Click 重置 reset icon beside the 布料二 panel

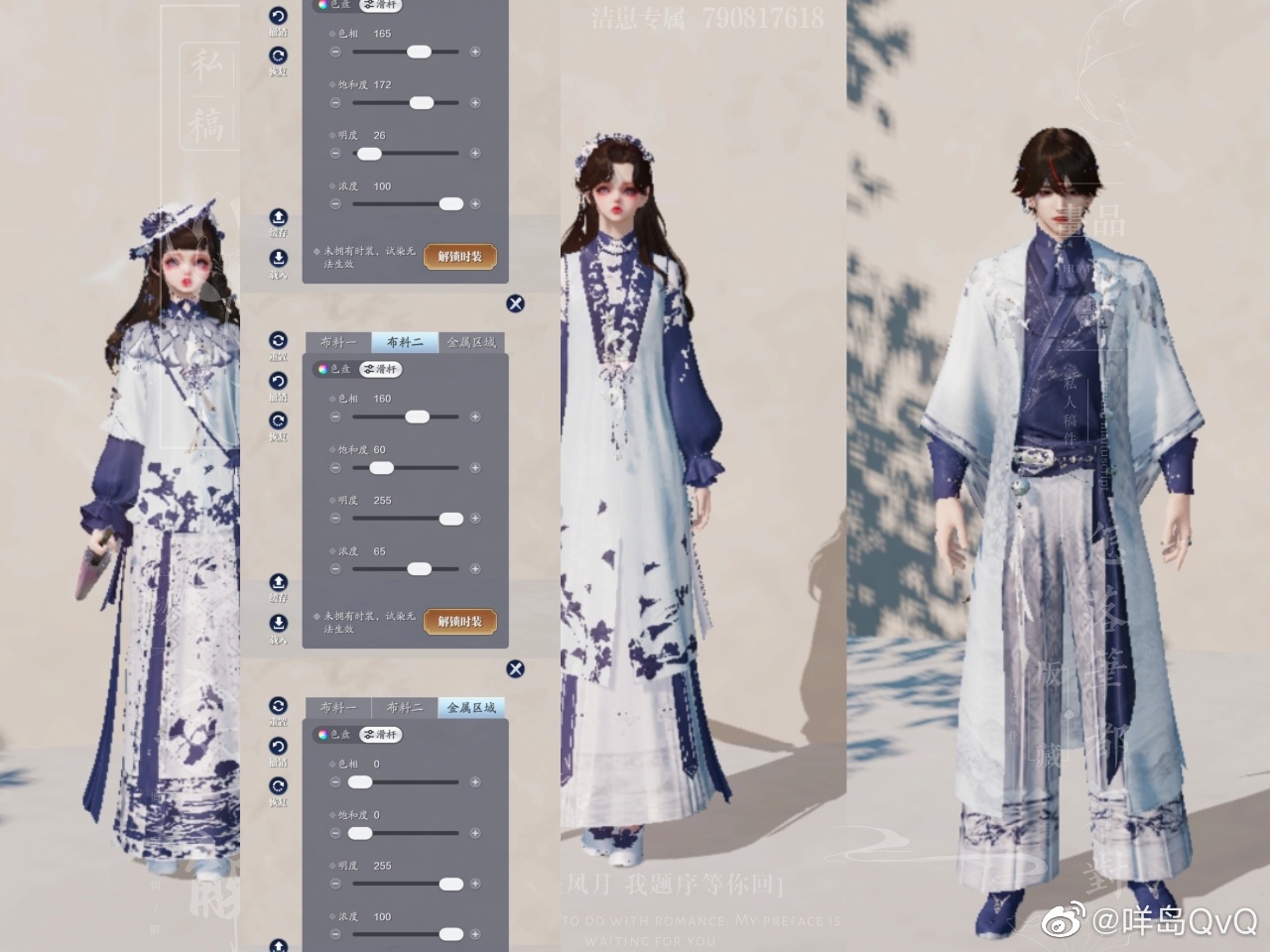[278, 340]
